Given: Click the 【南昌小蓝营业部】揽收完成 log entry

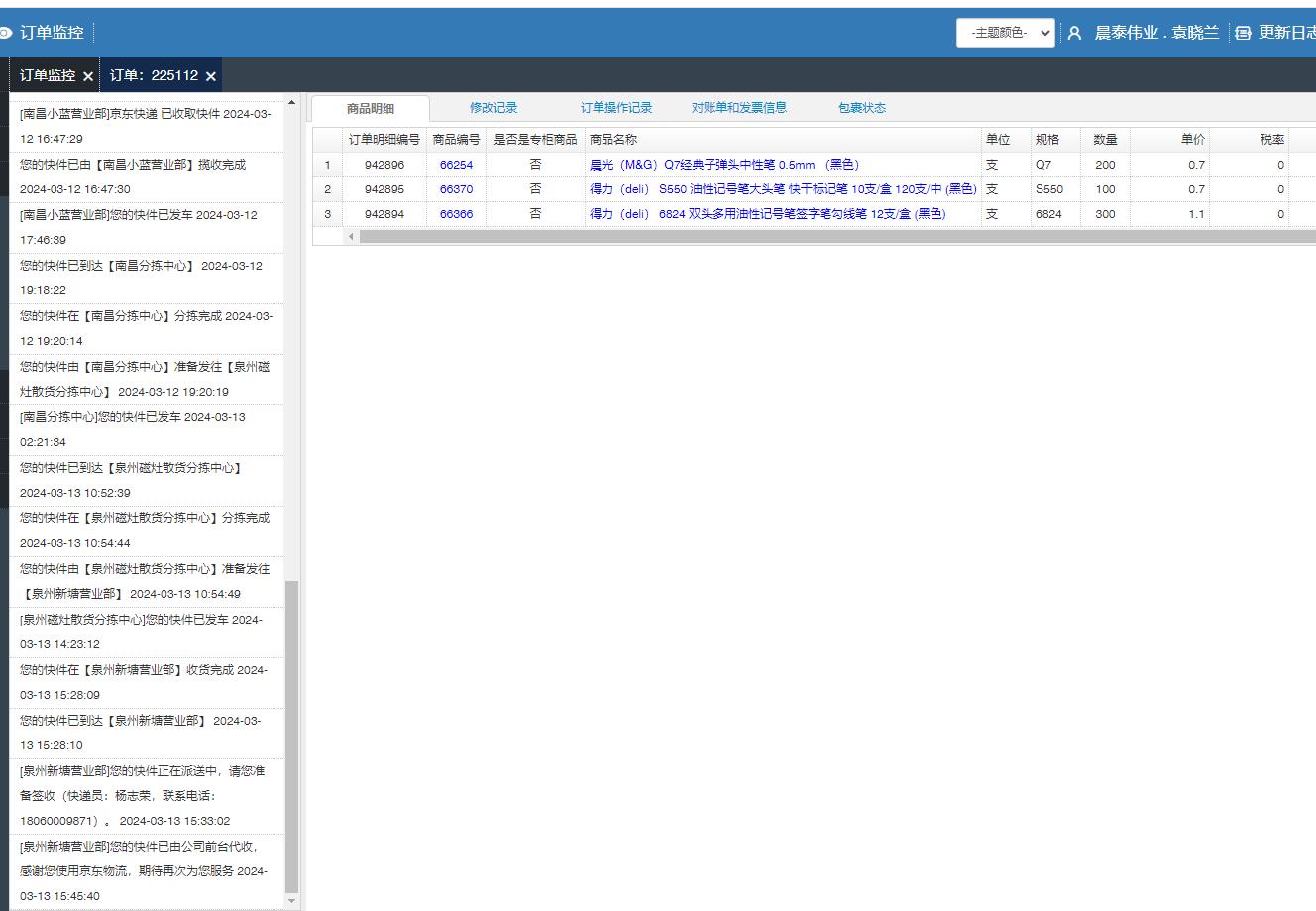Looking at the screenshot, I should point(147,176).
